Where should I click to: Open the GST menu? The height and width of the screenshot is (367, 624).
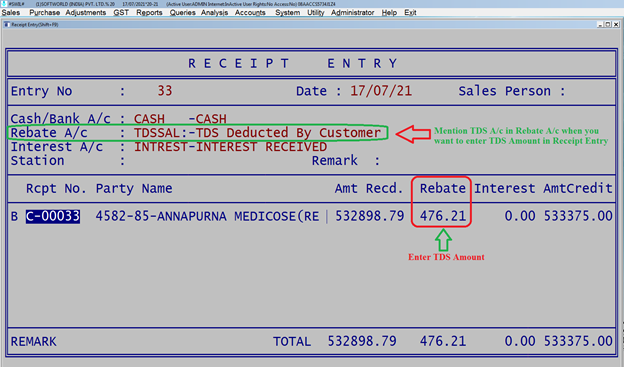(x=121, y=12)
